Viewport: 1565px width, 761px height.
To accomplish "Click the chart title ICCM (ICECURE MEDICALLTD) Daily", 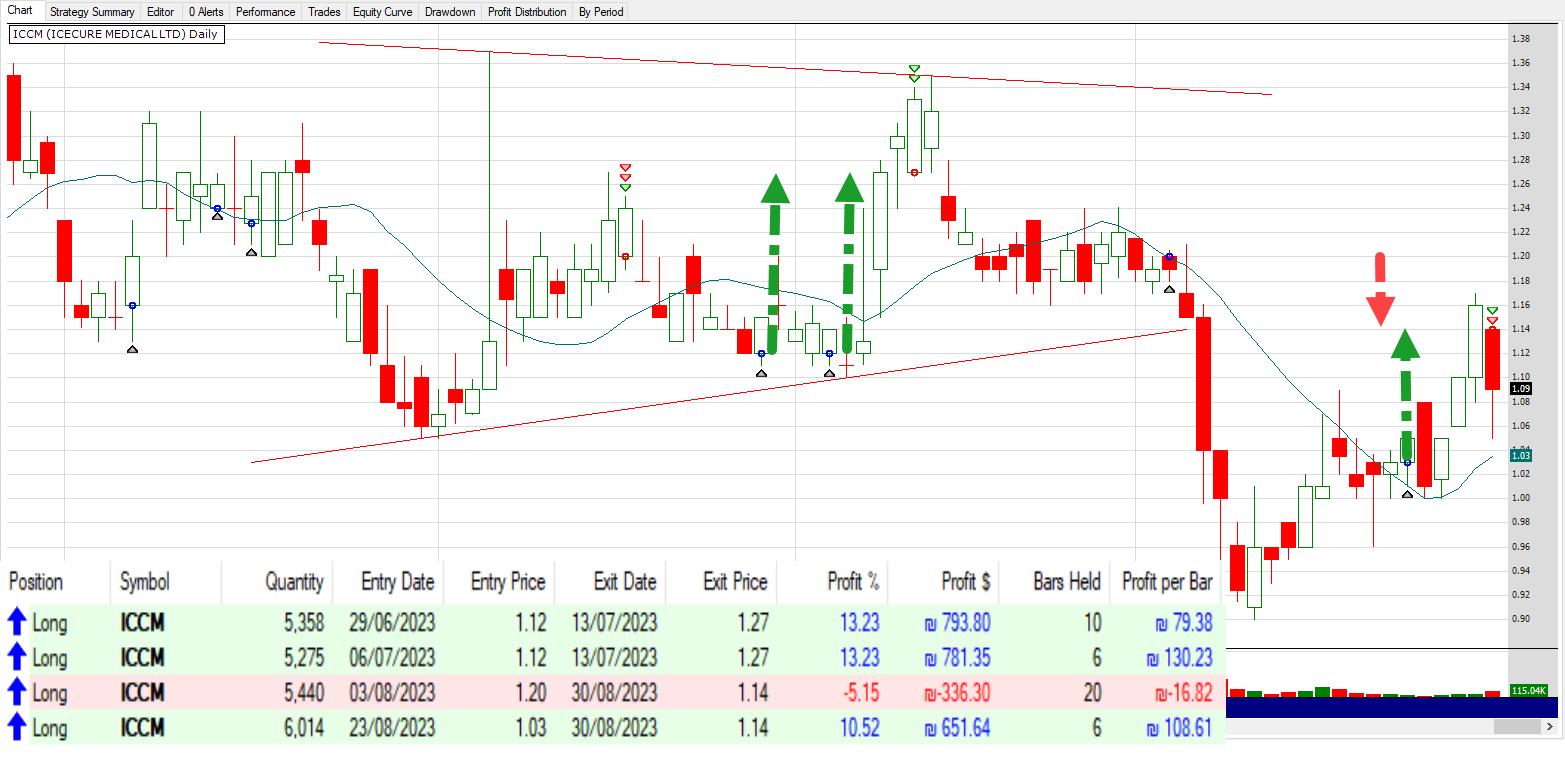I will (x=115, y=34).
